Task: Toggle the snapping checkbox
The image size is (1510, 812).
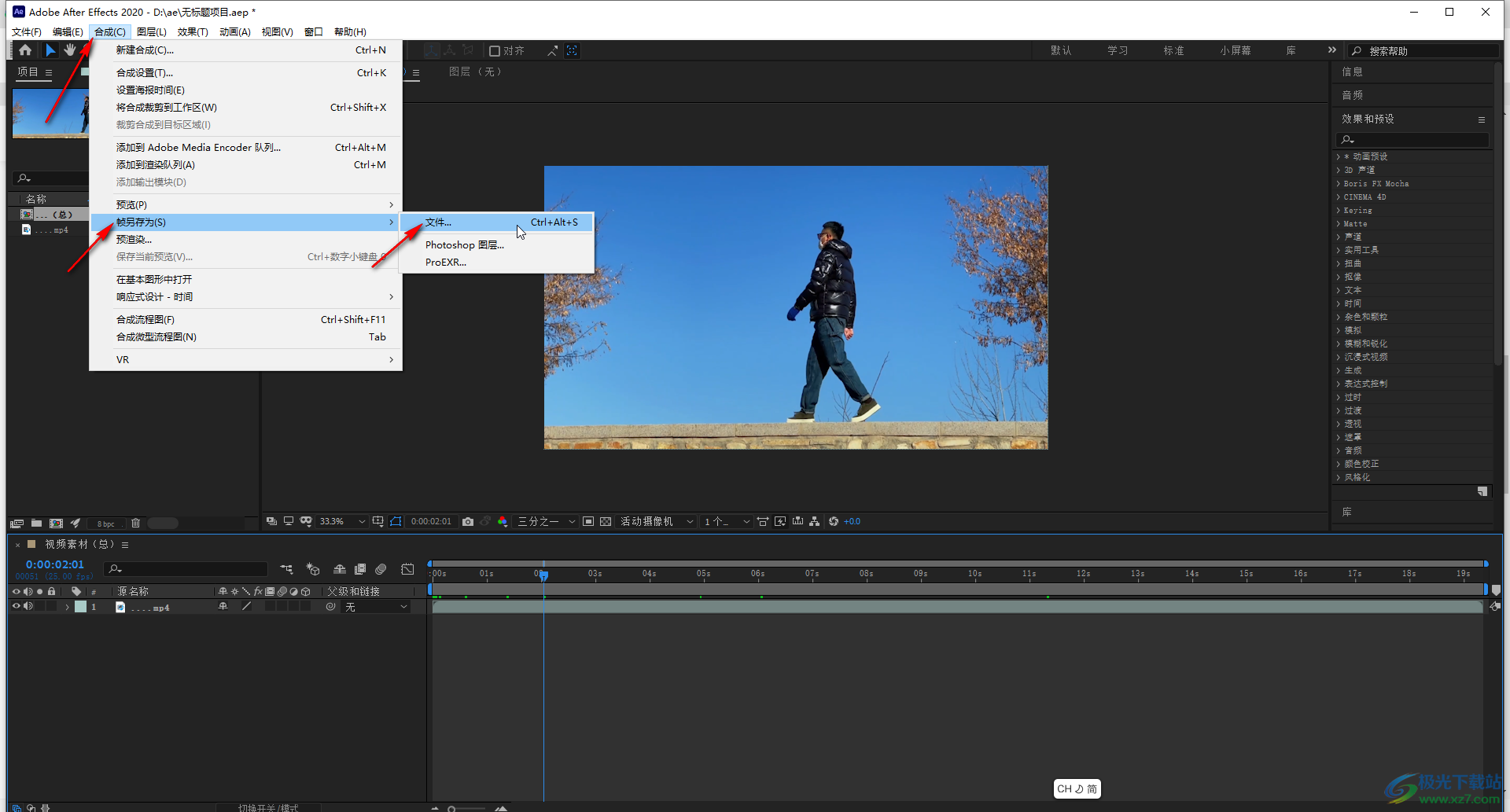Action: (x=495, y=50)
